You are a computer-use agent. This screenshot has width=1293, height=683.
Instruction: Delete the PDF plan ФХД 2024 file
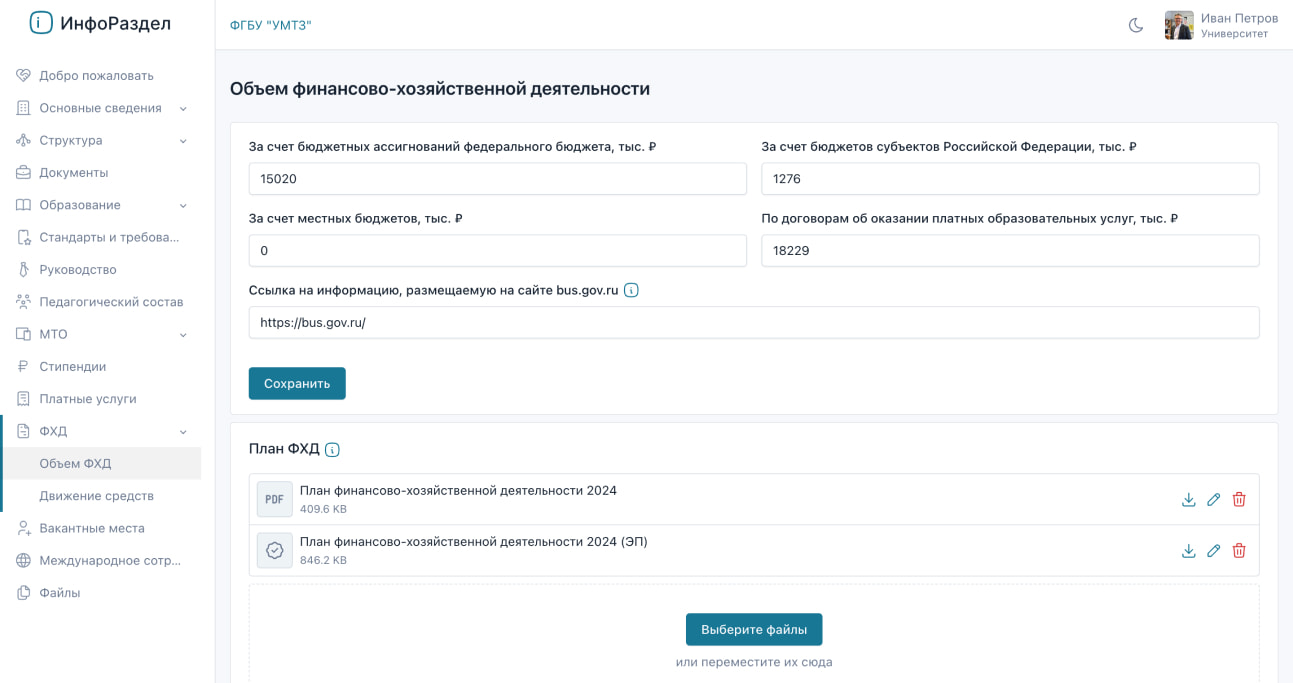1239,500
